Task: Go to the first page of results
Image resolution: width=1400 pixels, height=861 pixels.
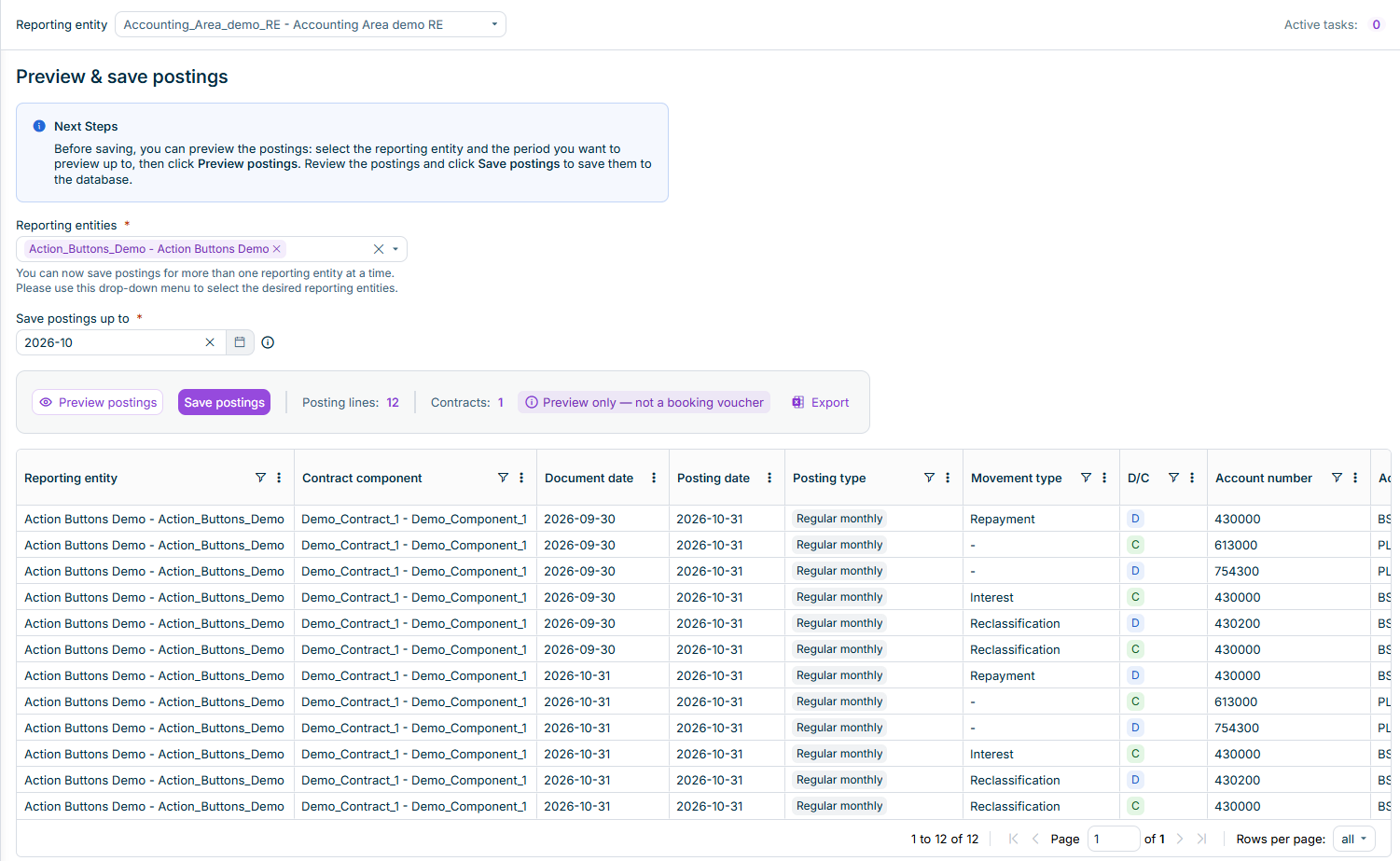Action: 1014,839
